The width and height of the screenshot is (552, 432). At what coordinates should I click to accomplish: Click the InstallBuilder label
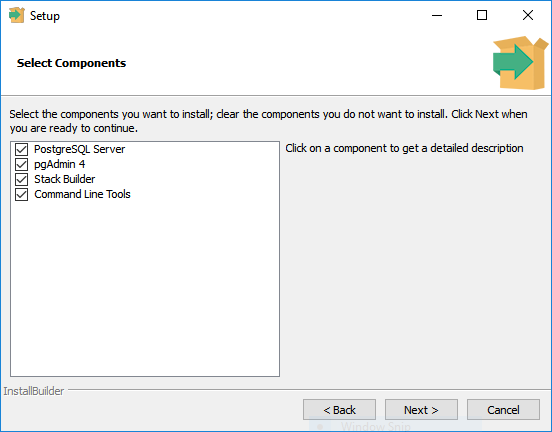click(34, 391)
